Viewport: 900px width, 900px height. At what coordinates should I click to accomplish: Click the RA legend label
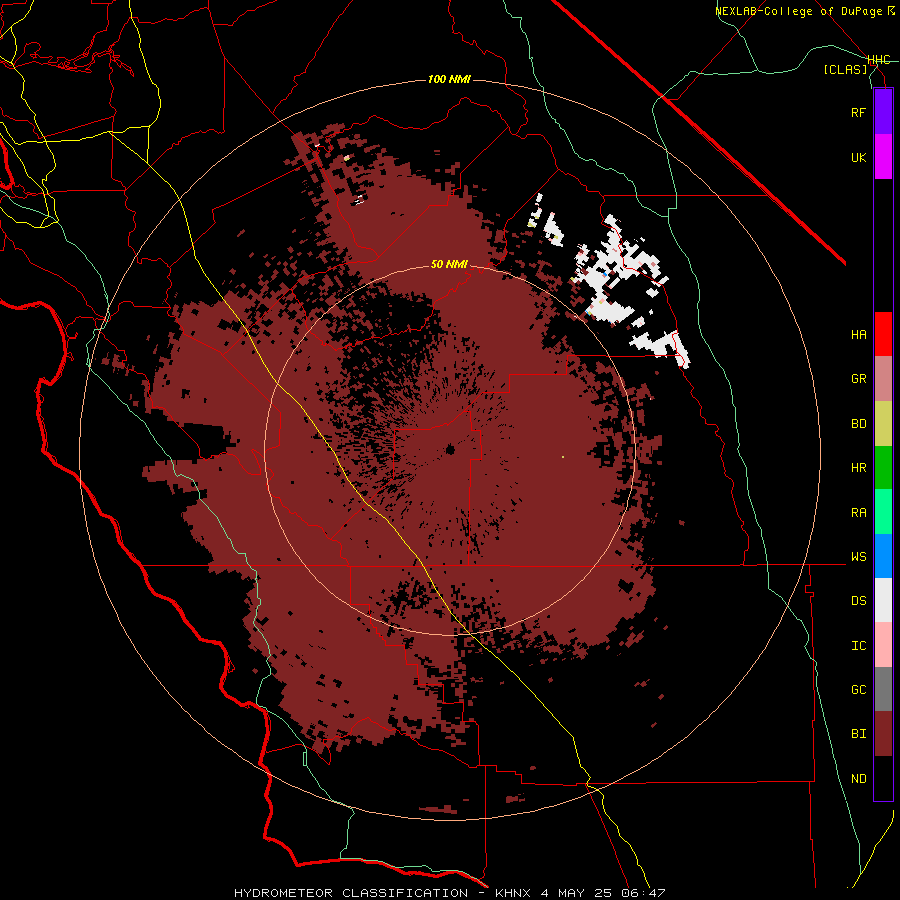[x=858, y=513]
